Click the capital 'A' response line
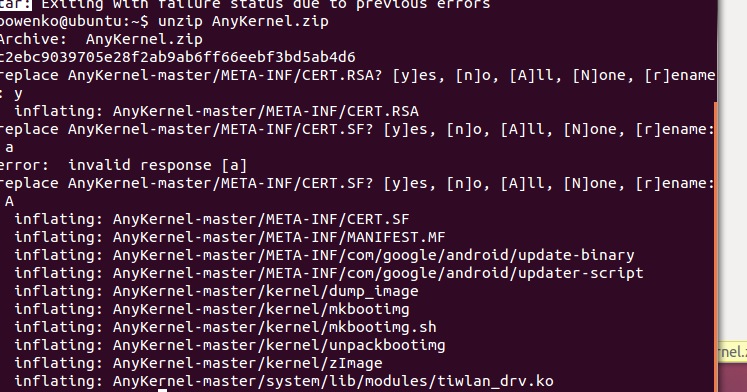 9,201
